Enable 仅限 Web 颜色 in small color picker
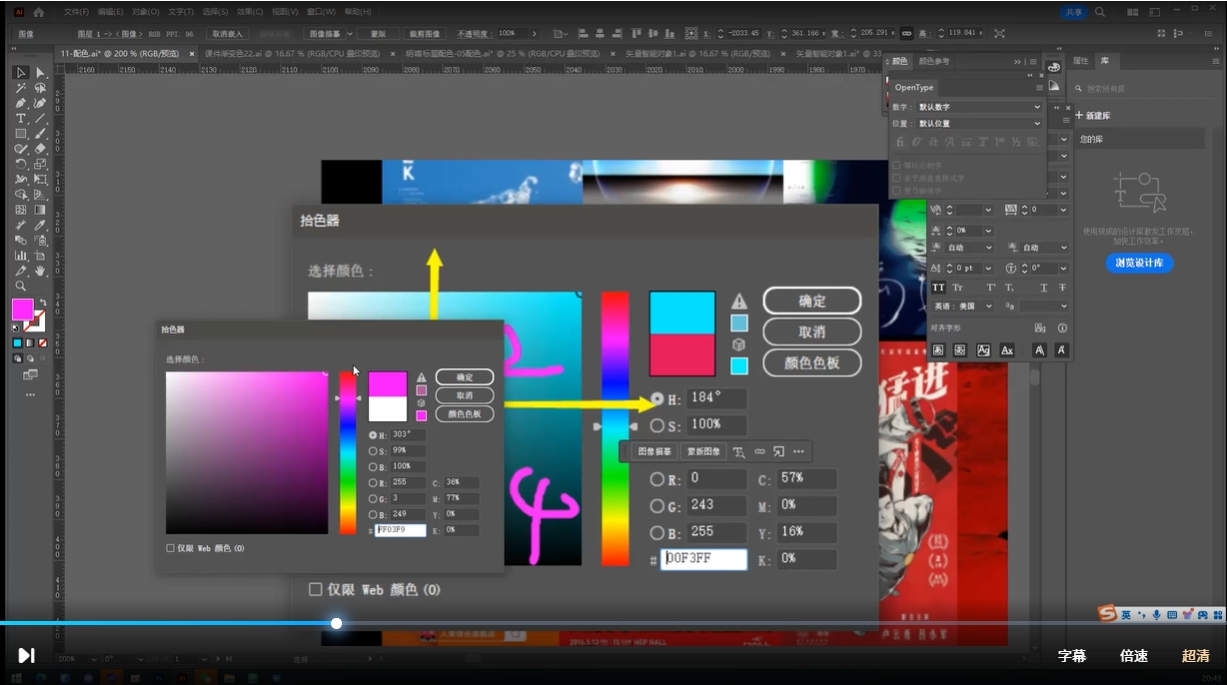 click(171, 548)
